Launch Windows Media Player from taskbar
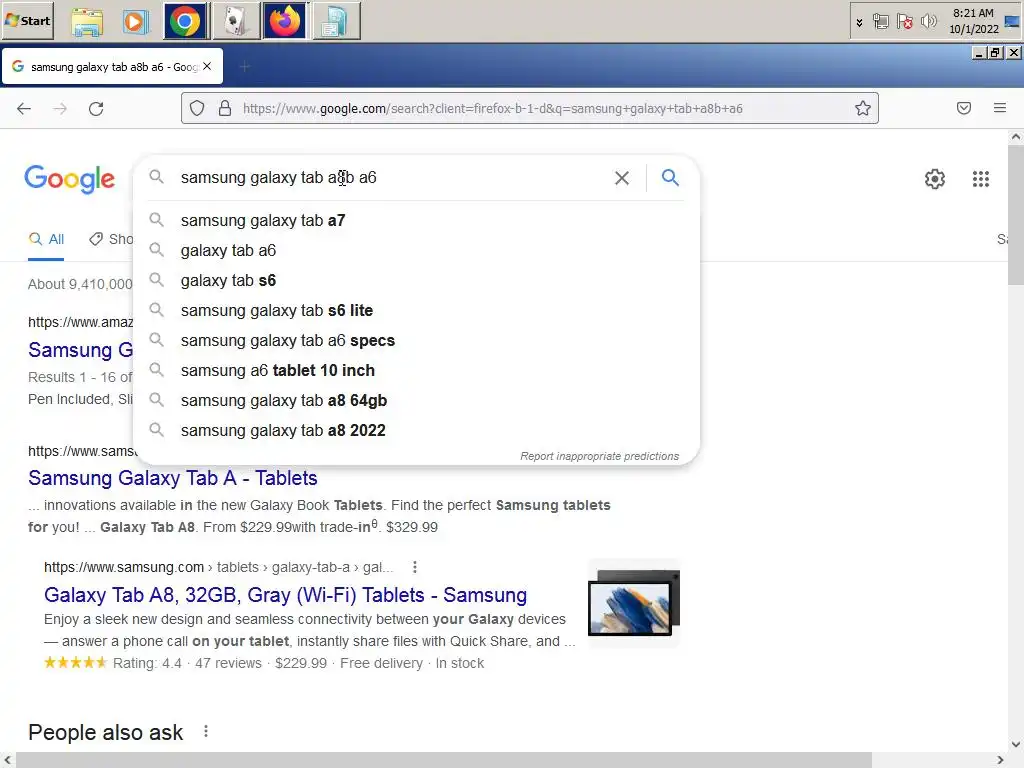 click(135, 22)
